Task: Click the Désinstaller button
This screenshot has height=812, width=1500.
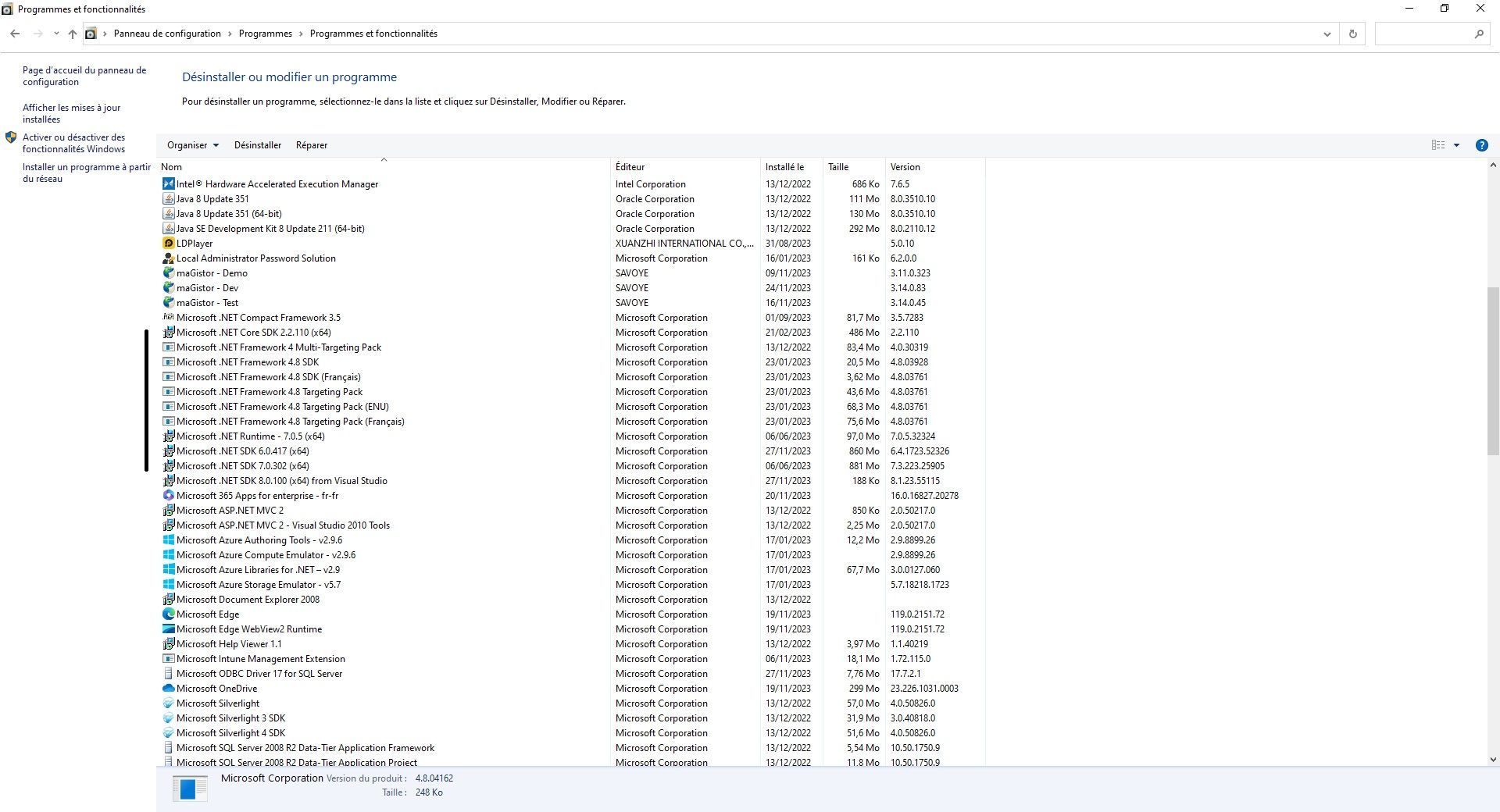Action: pos(257,145)
